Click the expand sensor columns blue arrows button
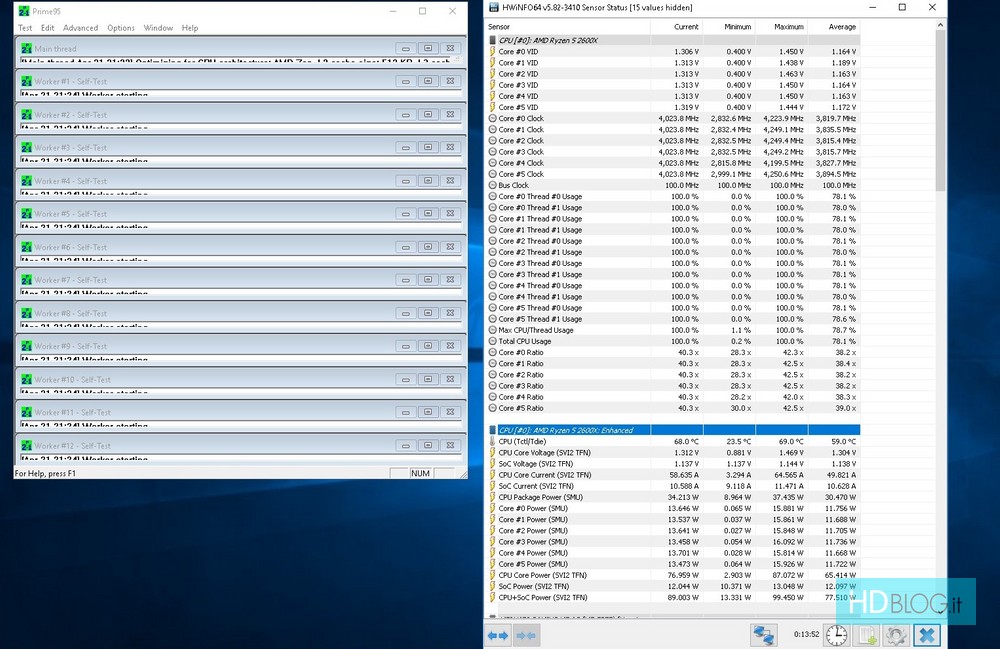 coord(498,635)
